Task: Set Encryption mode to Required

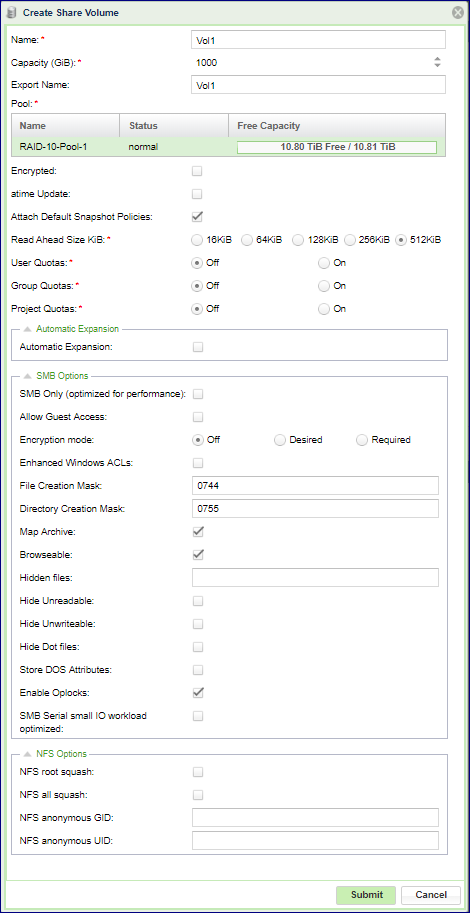Action: (x=362, y=440)
